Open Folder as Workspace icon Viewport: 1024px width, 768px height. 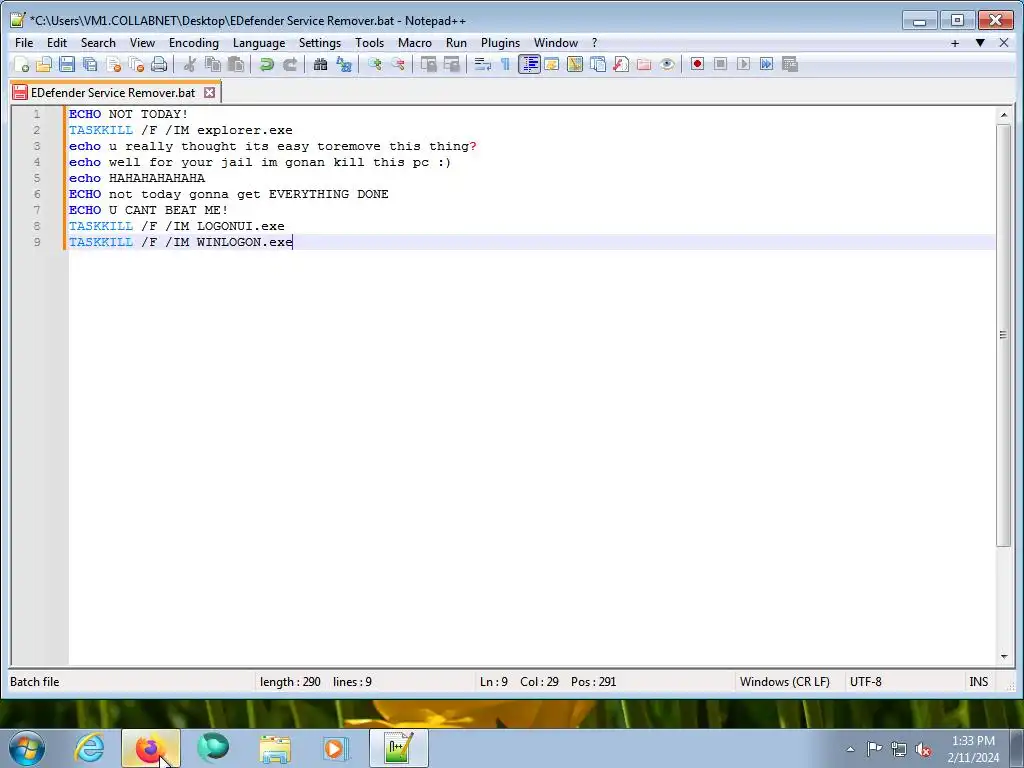[644, 64]
